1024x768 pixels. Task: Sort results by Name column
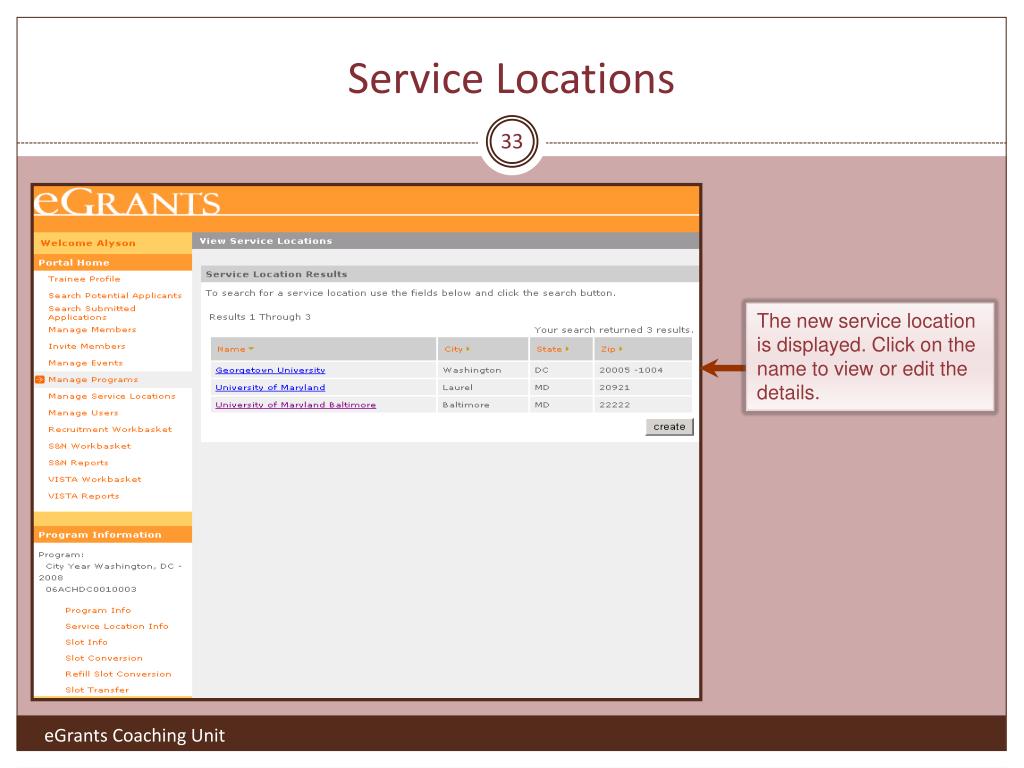coord(235,349)
